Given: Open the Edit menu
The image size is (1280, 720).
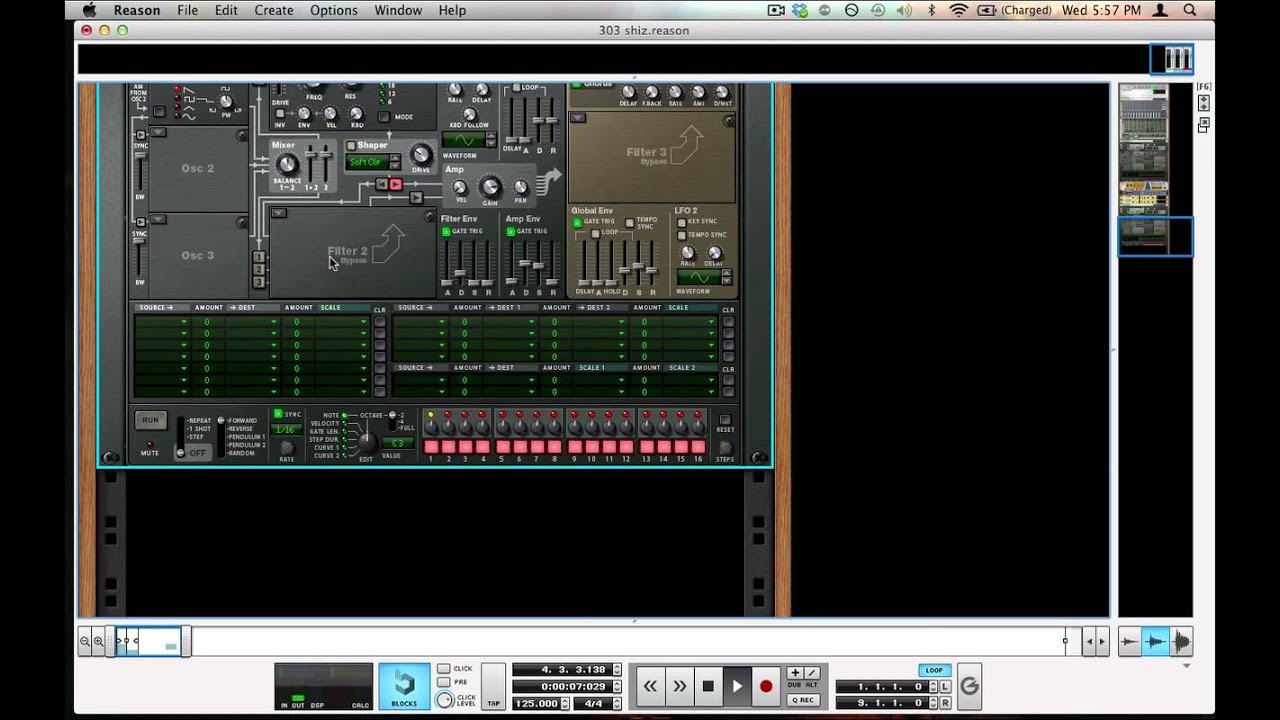Looking at the screenshot, I should click(226, 10).
